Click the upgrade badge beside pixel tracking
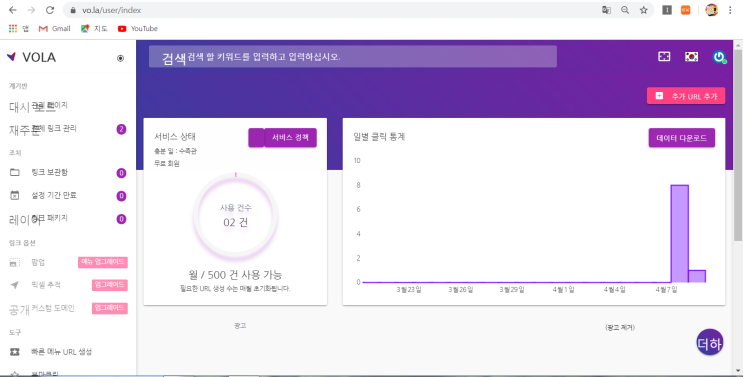The height and width of the screenshot is (377, 743). point(110,285)
